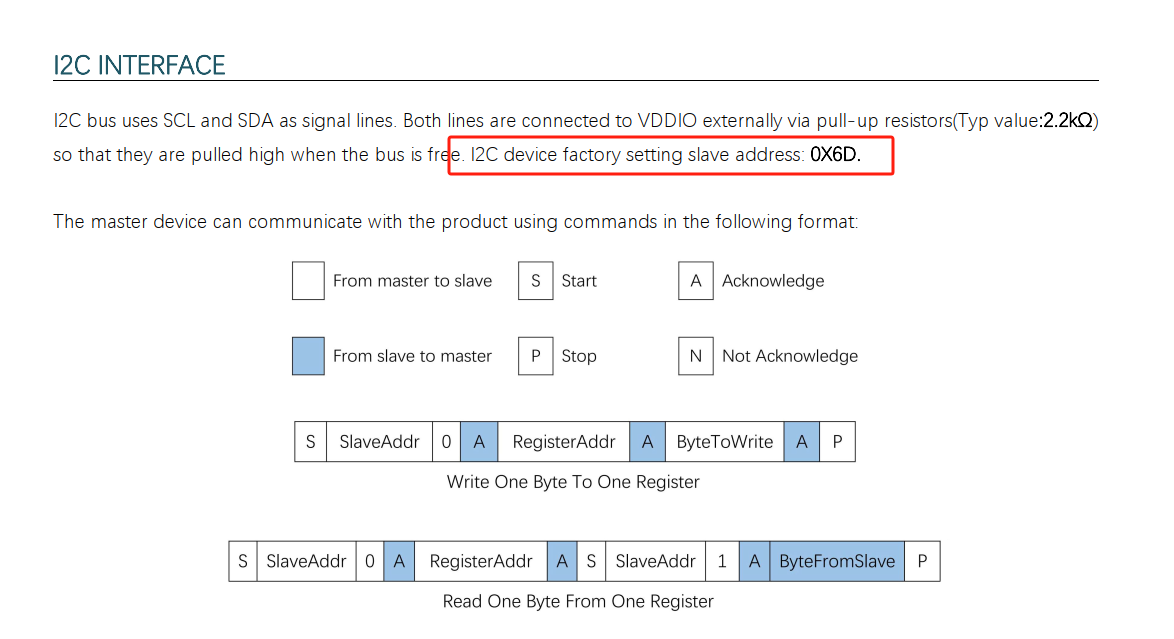This screenshot has height=639, width=1174.
Task: Click the 2.2kΩ pull-up value text
Action: 1068,121
